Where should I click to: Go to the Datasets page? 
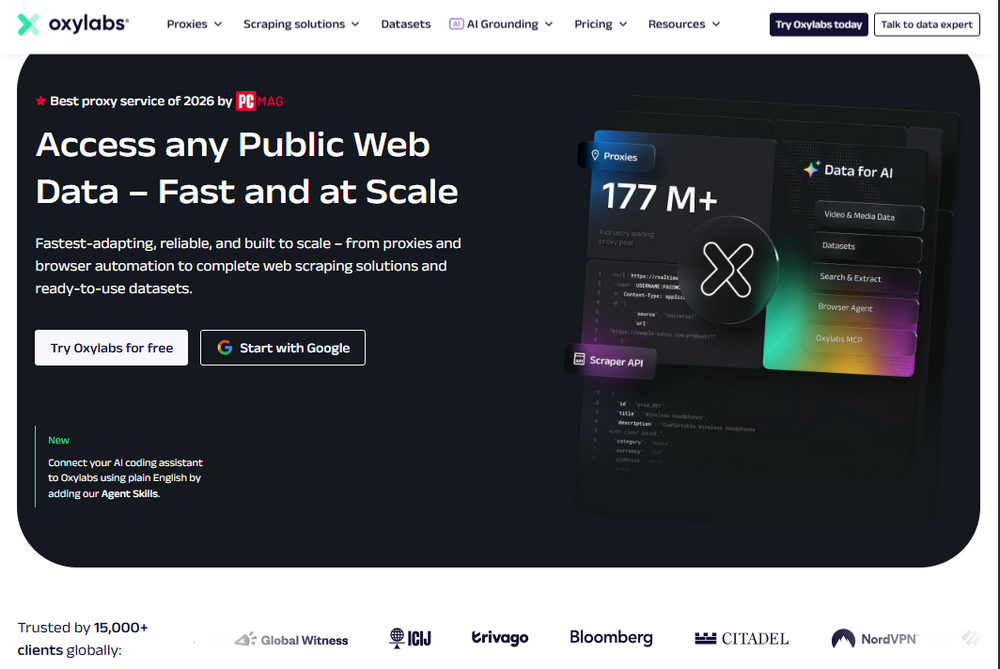click(x=406, y=24)
